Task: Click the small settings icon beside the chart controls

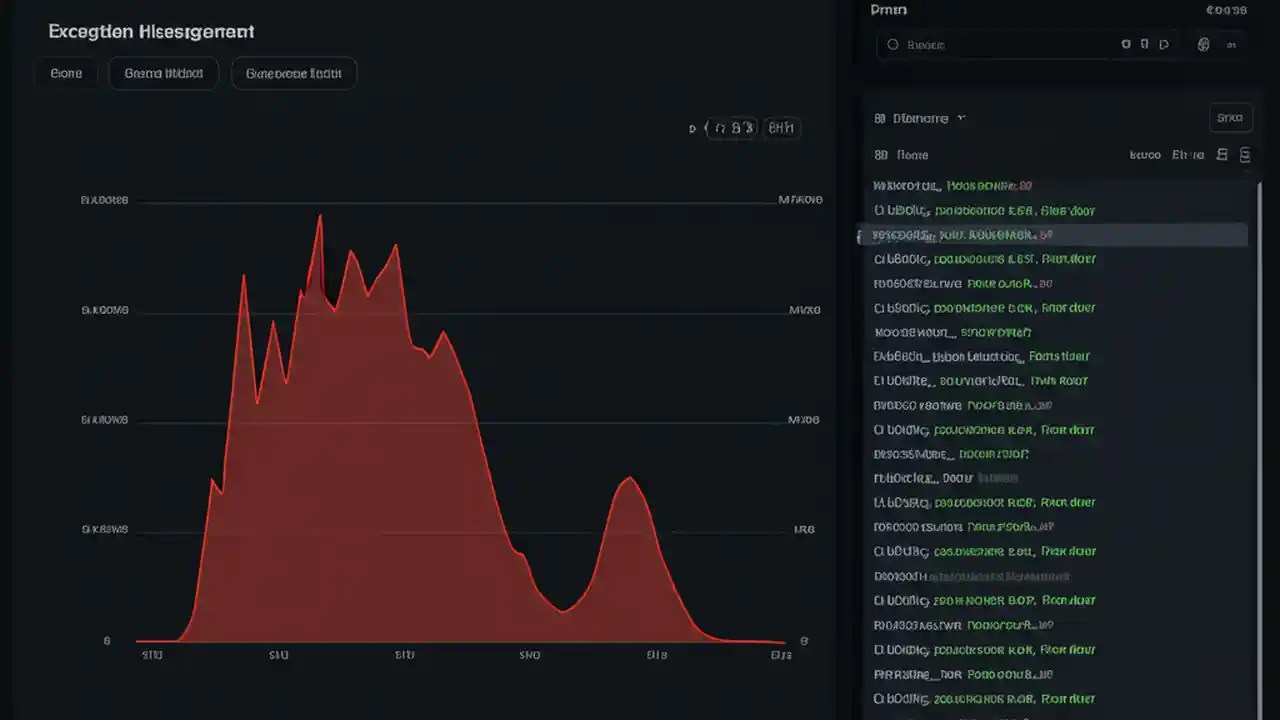Action: pyautogui.click(x=691, y=128)
